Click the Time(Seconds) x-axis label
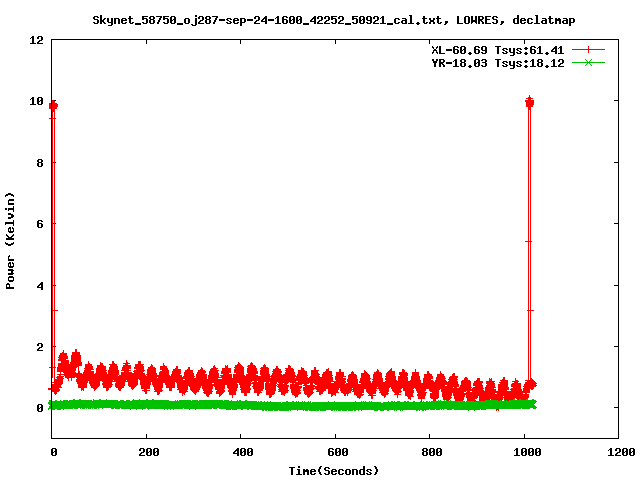This screenshot has height=480, width=640. tap(333, 471)
